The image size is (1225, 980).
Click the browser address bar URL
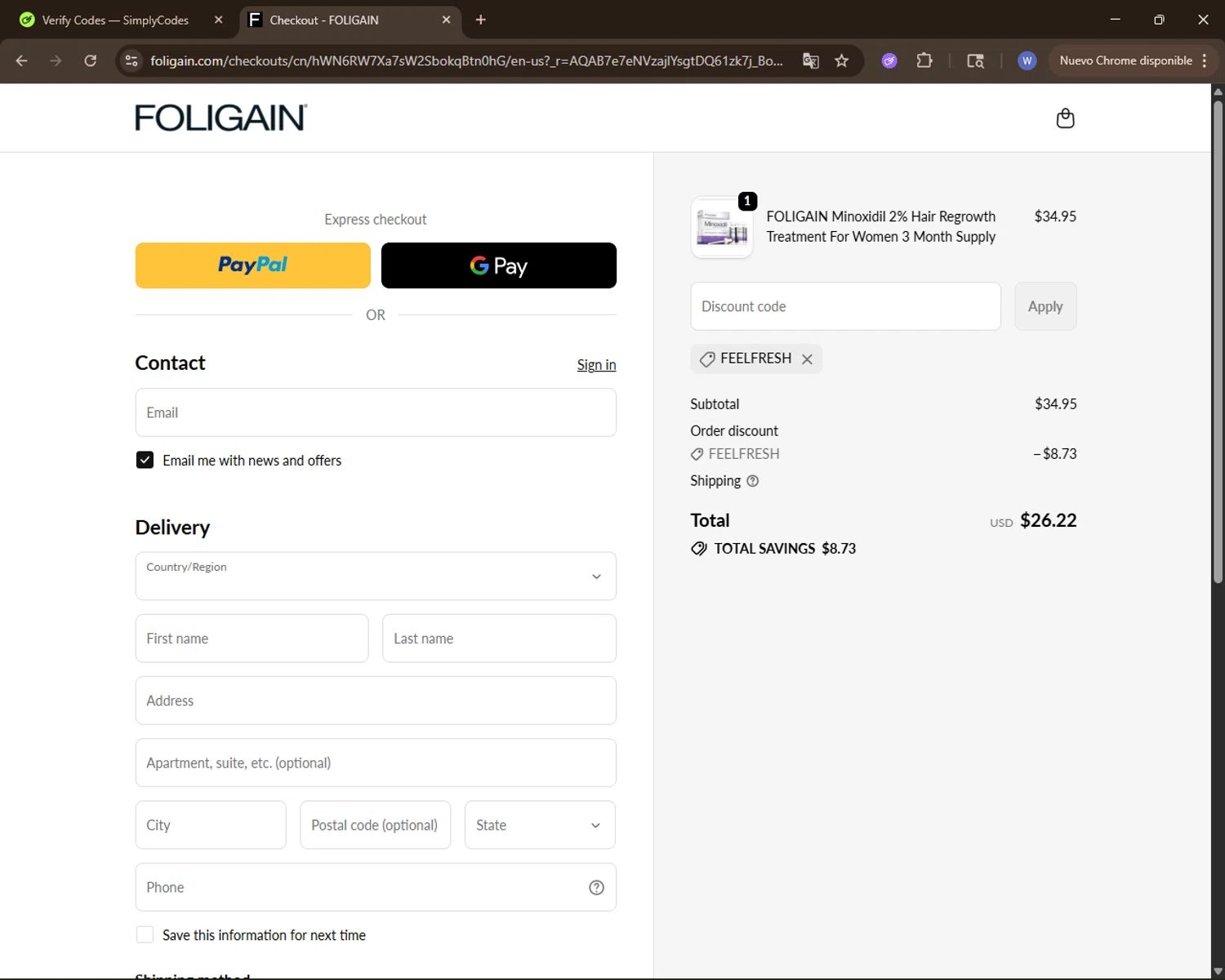(x=466, y=60)
